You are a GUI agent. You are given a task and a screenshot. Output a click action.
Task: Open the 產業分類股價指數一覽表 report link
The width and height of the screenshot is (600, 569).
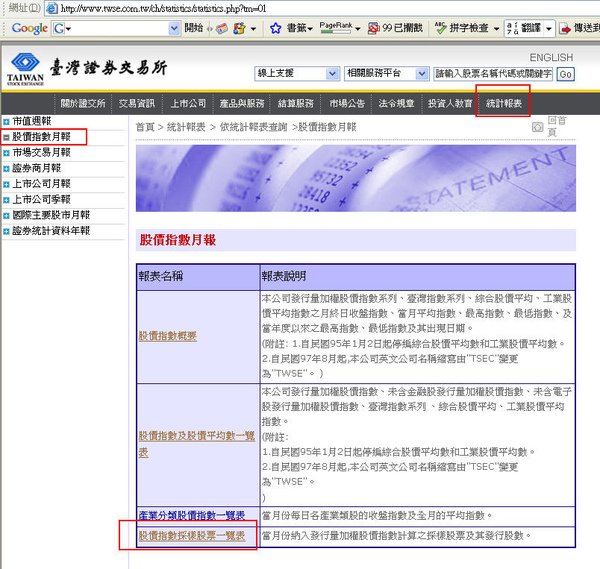(192, 515)
